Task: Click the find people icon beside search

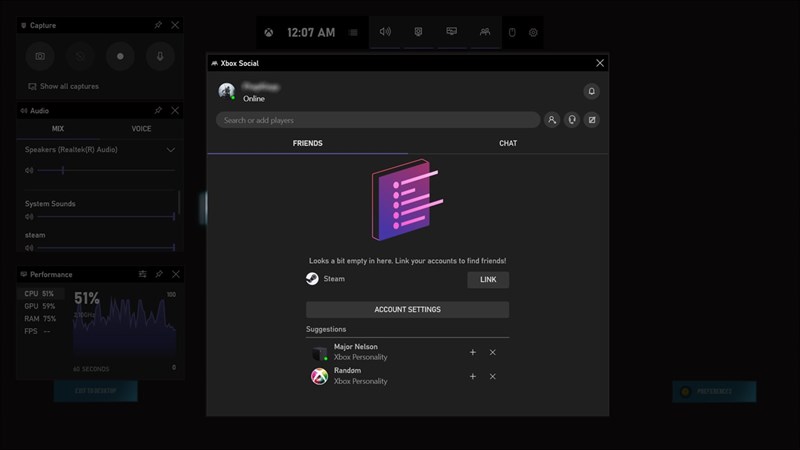Action: click(552, 120)
